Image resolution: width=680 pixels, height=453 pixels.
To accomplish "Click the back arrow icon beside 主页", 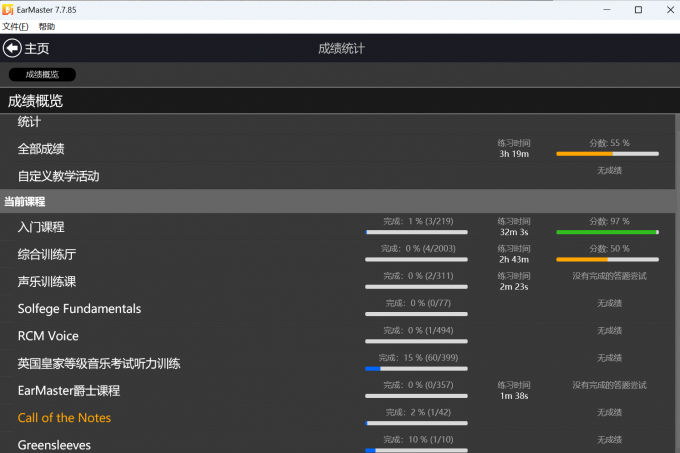I will pyautogui.click(x=12, y=48).
